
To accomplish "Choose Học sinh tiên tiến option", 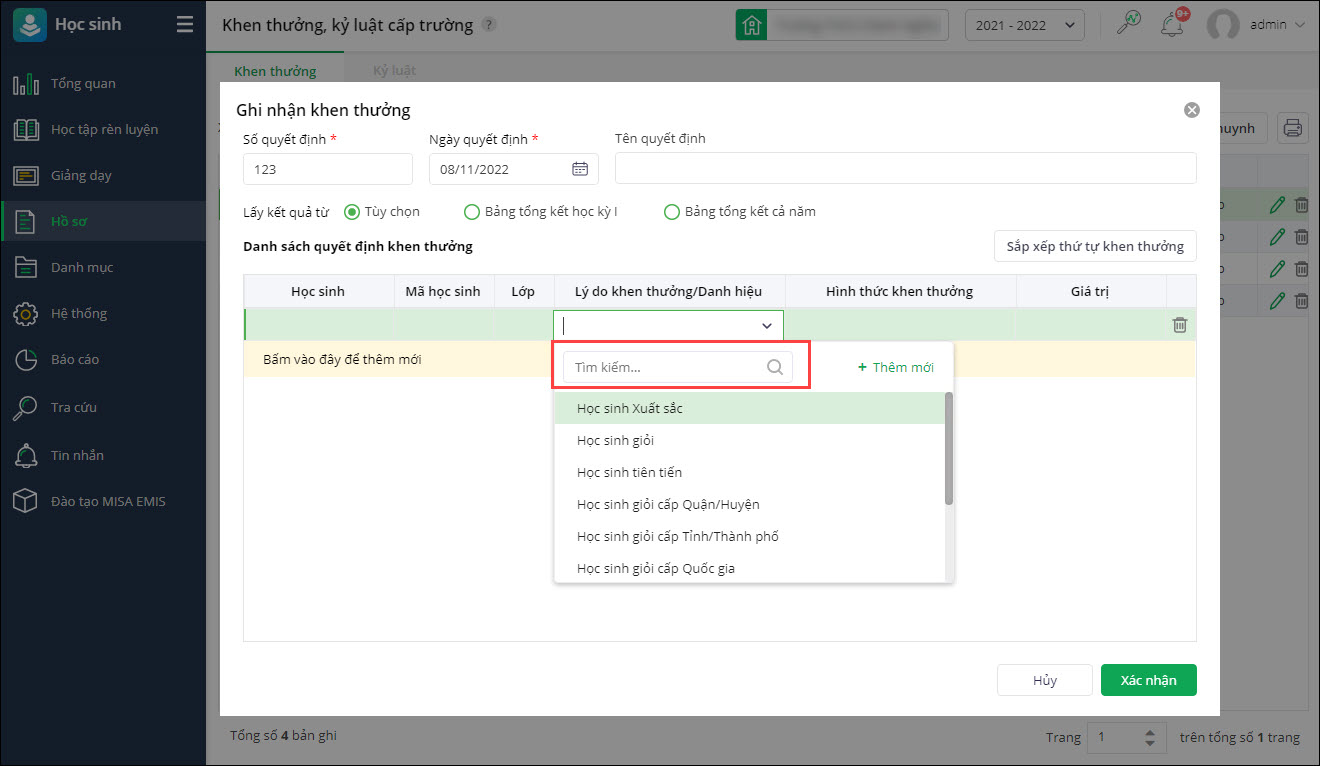I will point(750,472).
